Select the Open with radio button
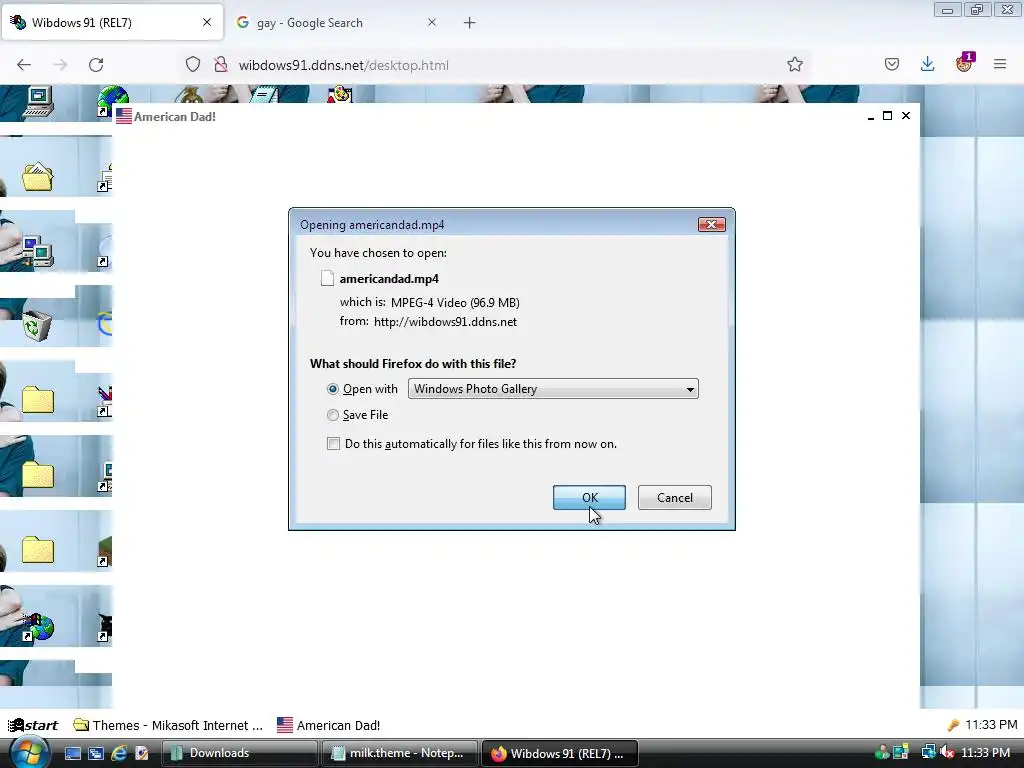This screenshot has height=768, width=1024. (332, 389)
